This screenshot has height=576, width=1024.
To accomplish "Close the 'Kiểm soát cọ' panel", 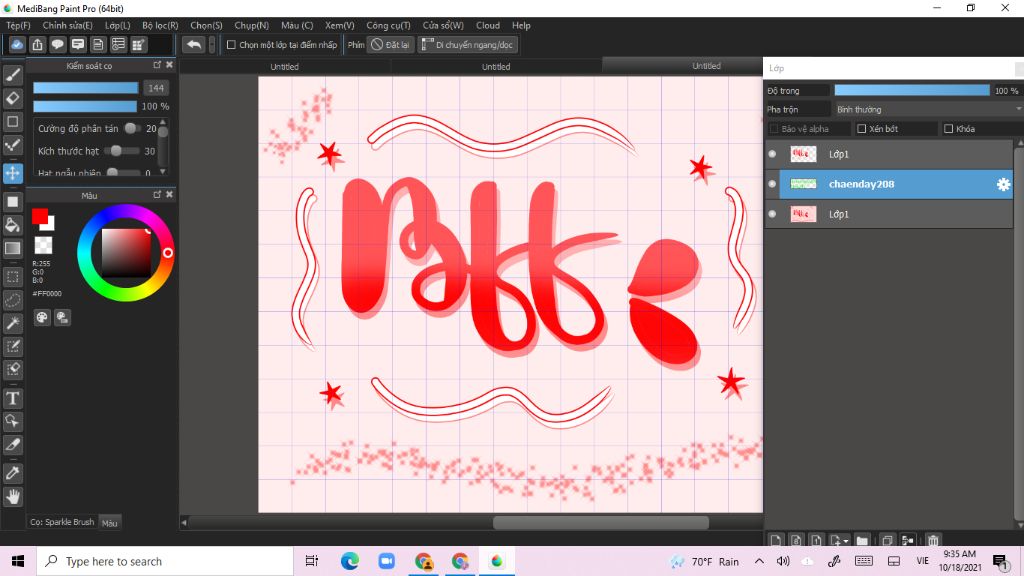I will coord(169,65).
